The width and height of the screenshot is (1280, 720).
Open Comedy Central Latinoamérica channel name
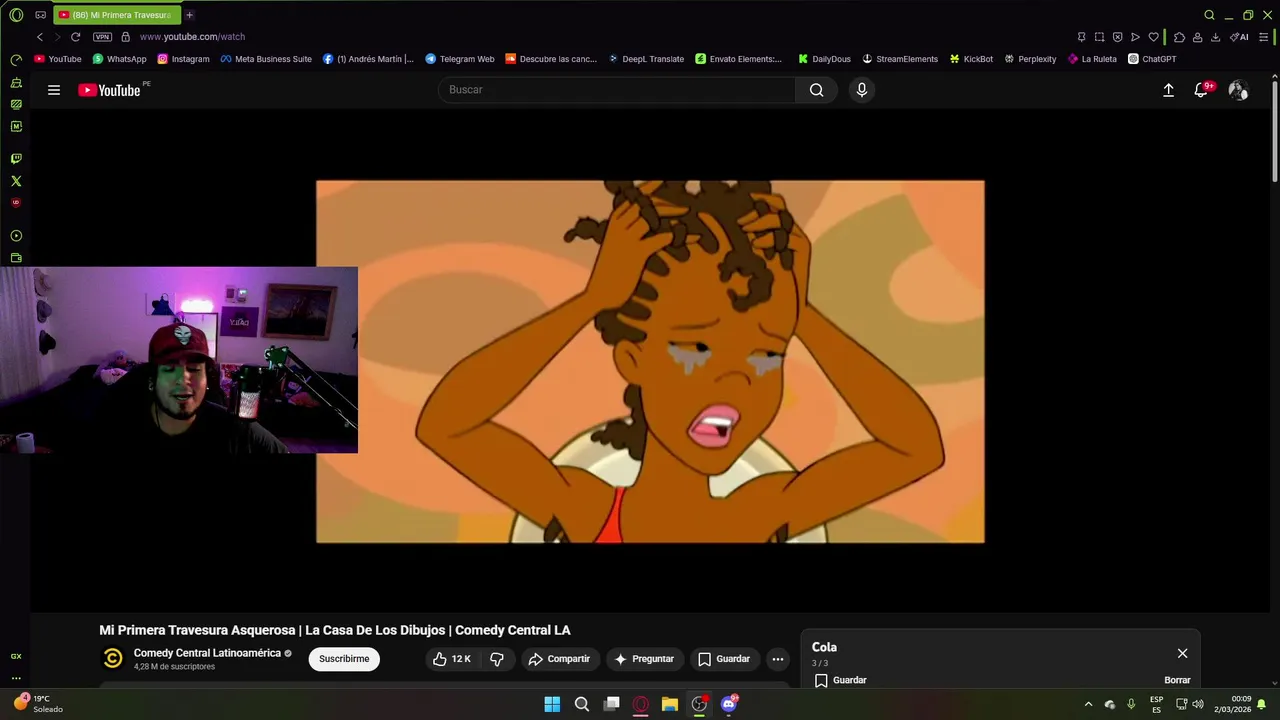tap(207, 653)
